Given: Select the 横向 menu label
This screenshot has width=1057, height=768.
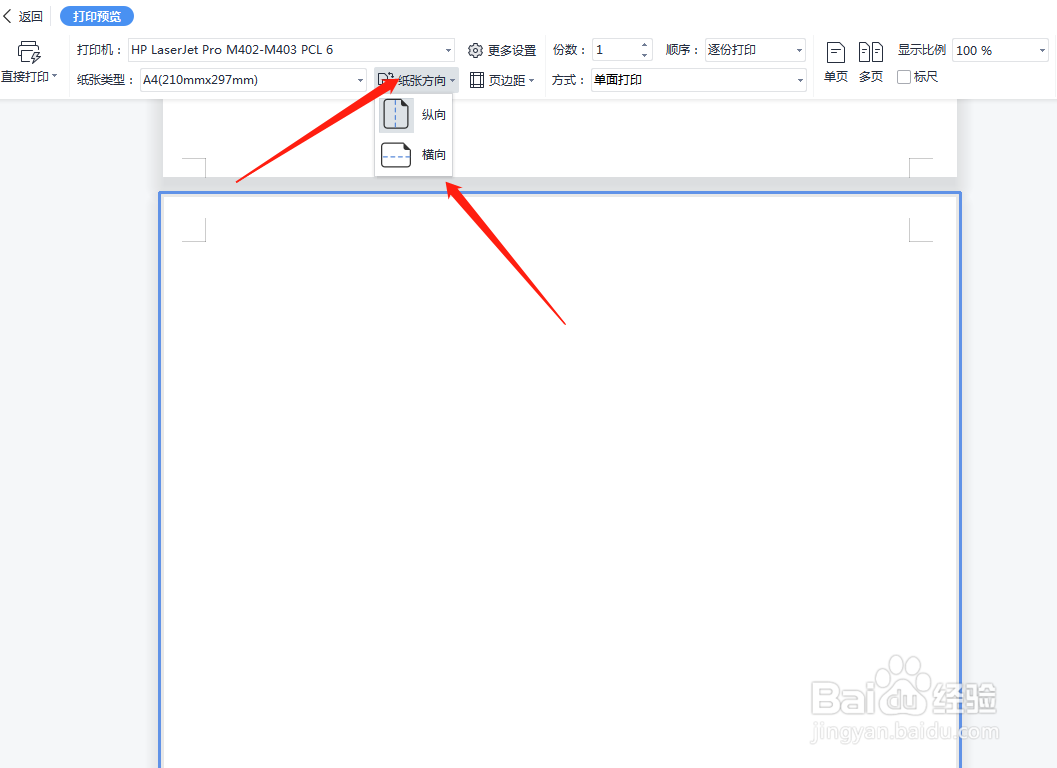Looking at the screenshot, I should coord(433,154).
